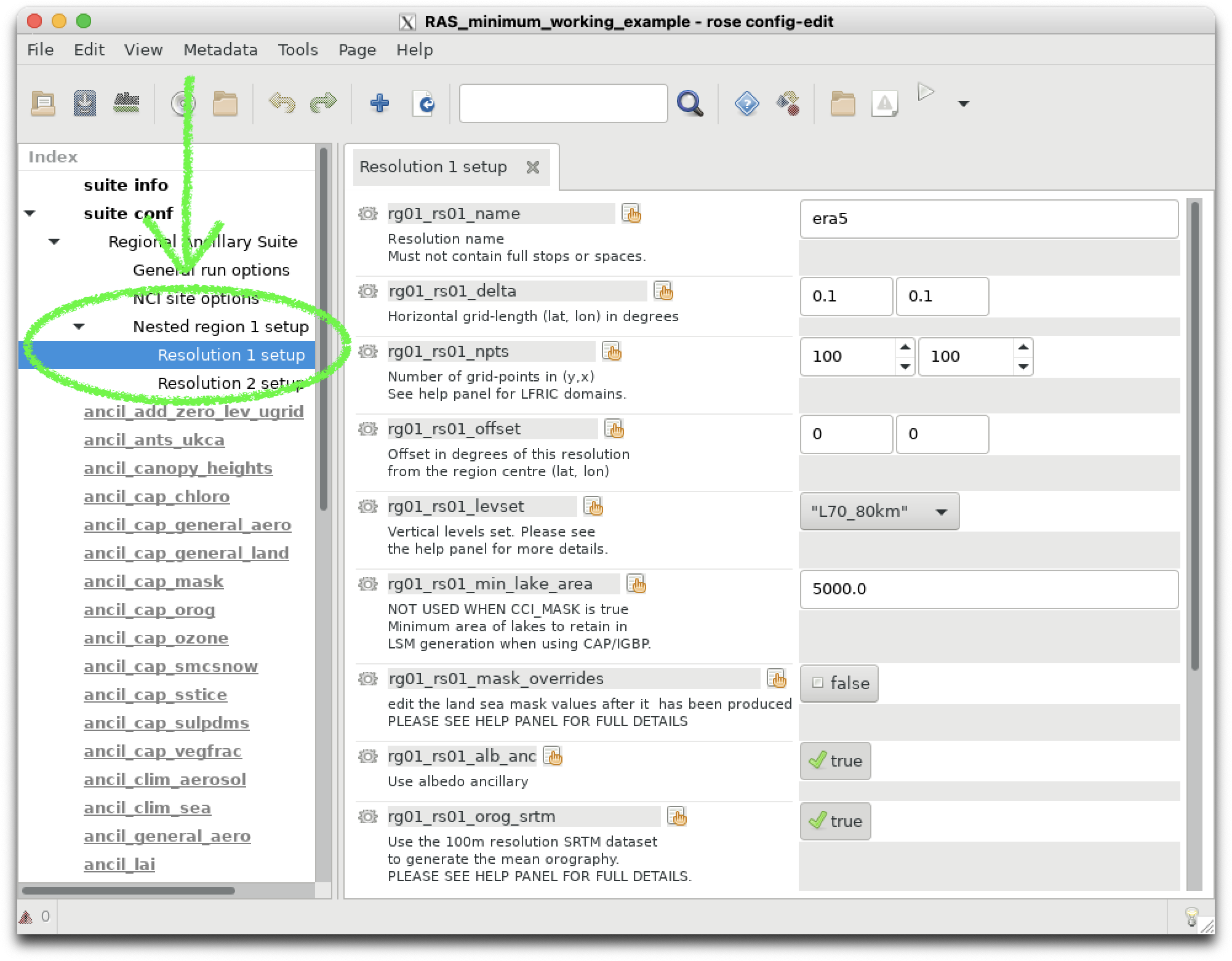Click metadata hand icon beside rg01_rs01_orog_srtm
Image resolution: width=1232 pixels, height=961 pixels.
point(677,816)
